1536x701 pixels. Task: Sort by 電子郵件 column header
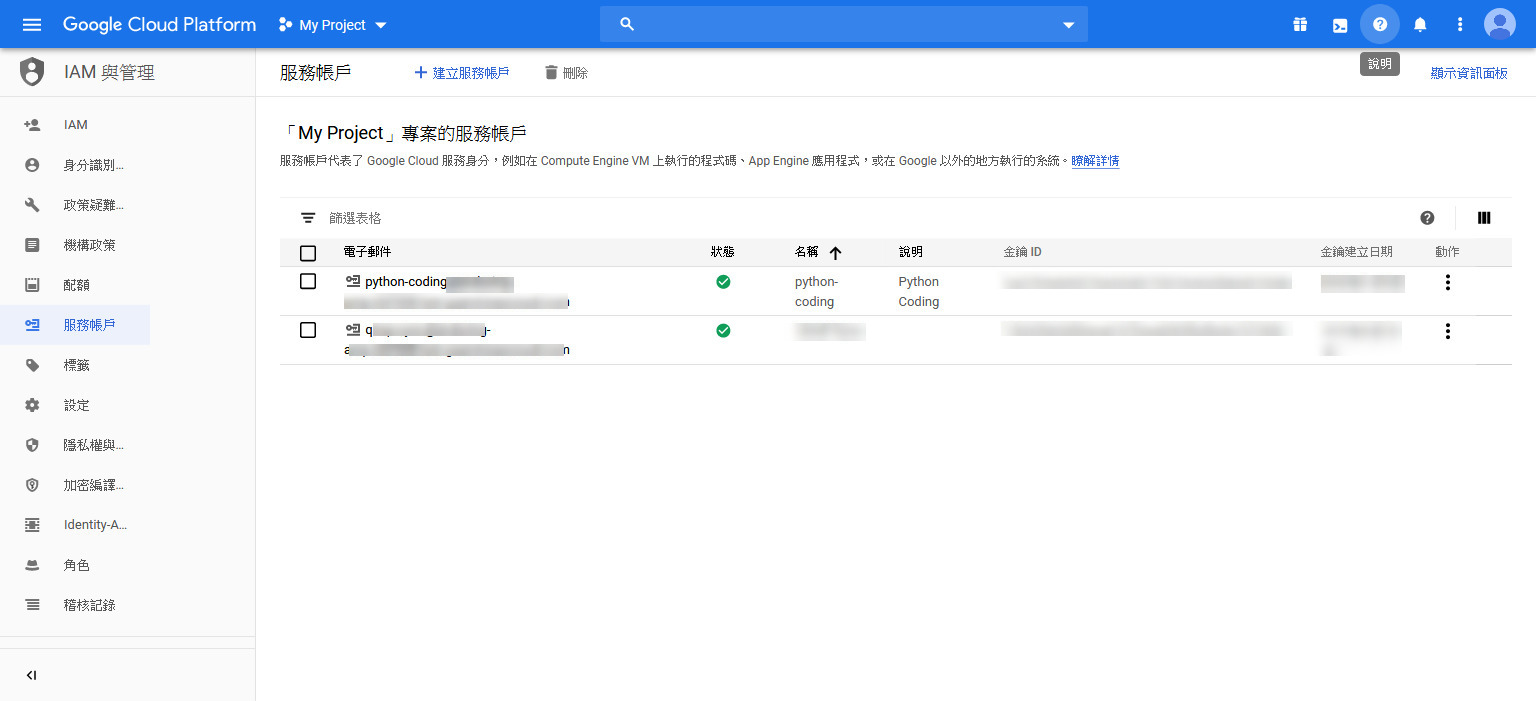pyautogui.click(x=367, y=252)
